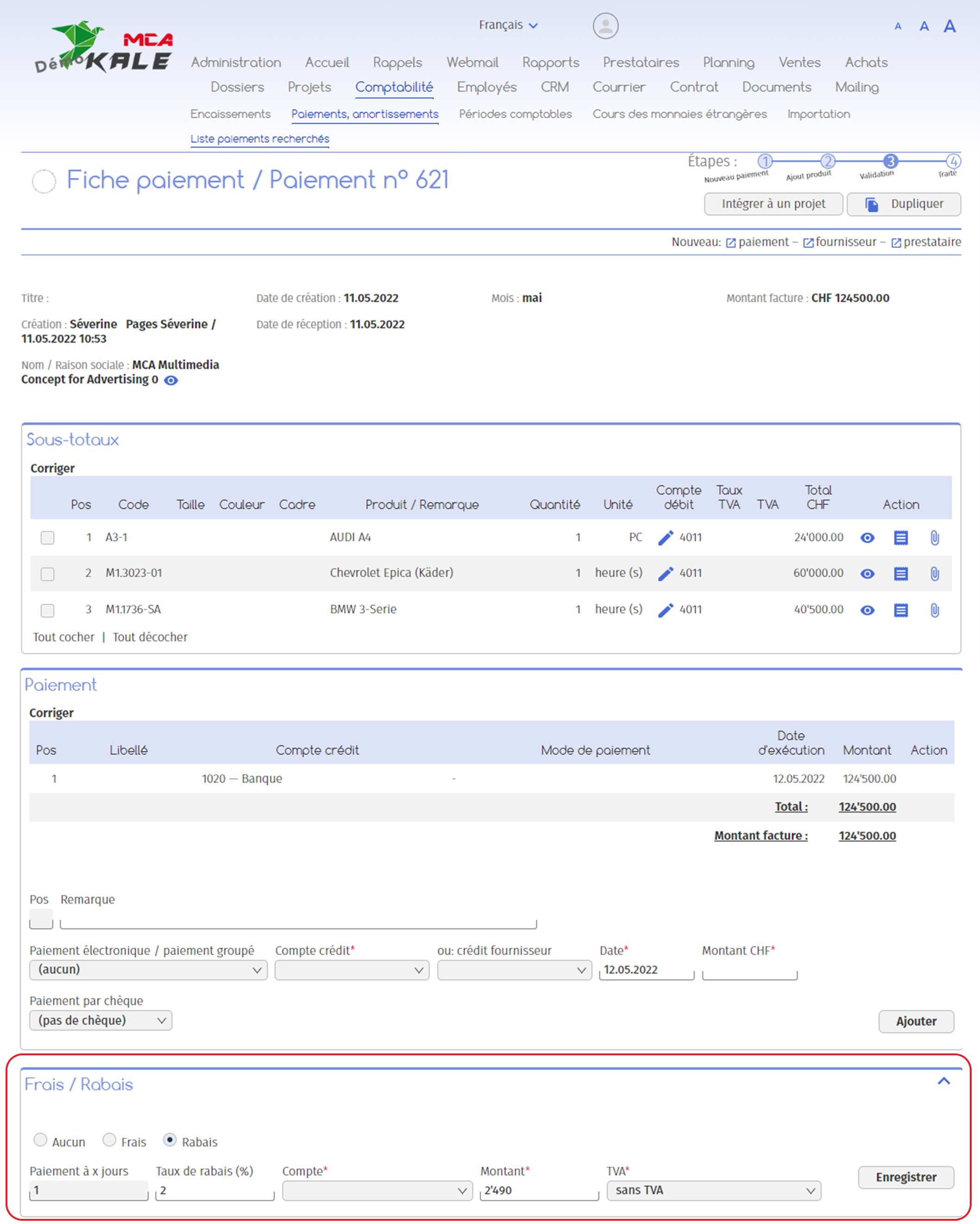Open the Comptabilité menu item
The width and height of the screenshot is (980, 1224).
click(394, 87)
